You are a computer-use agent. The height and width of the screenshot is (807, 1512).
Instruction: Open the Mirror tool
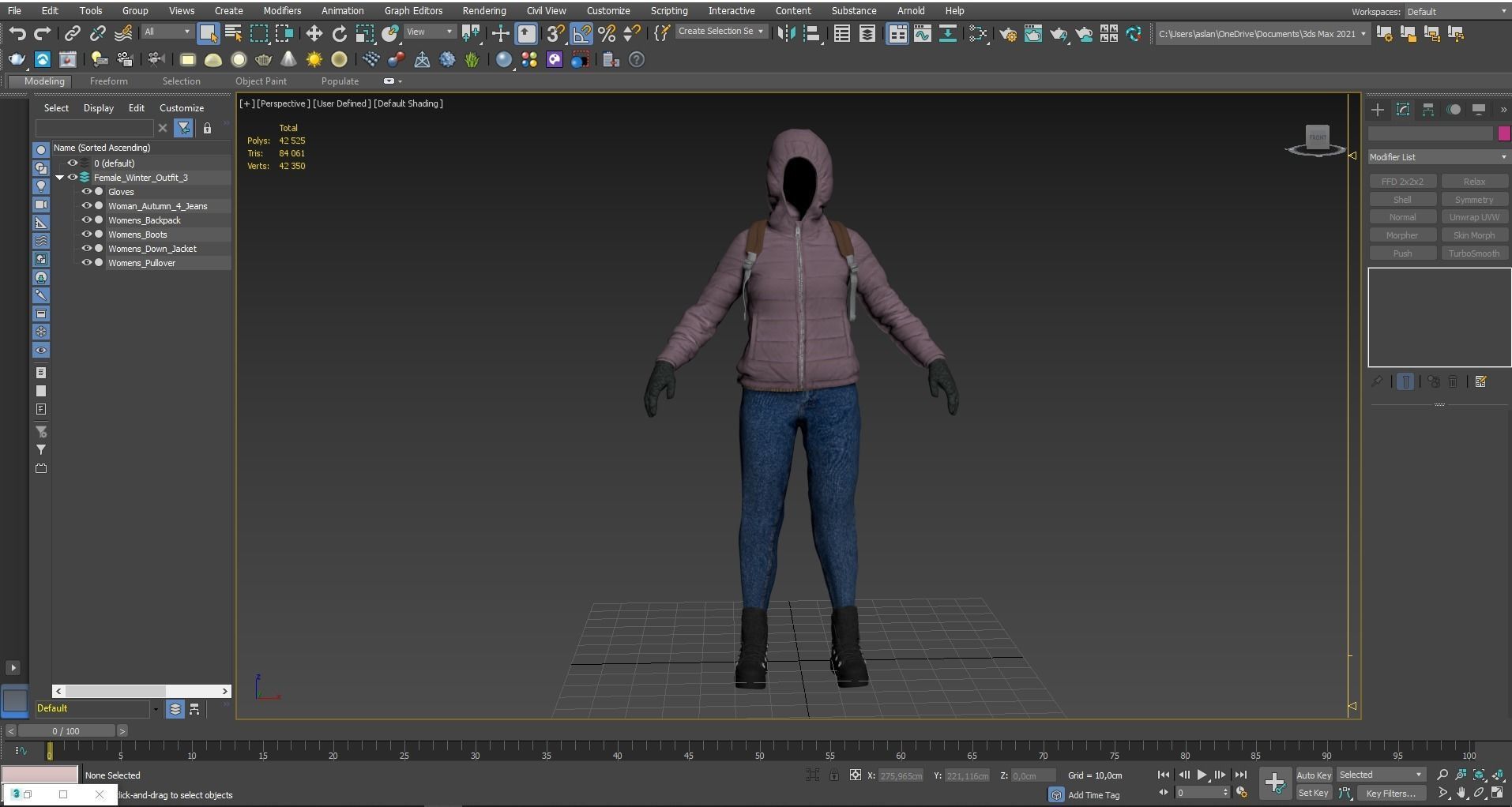pos(787,33)
